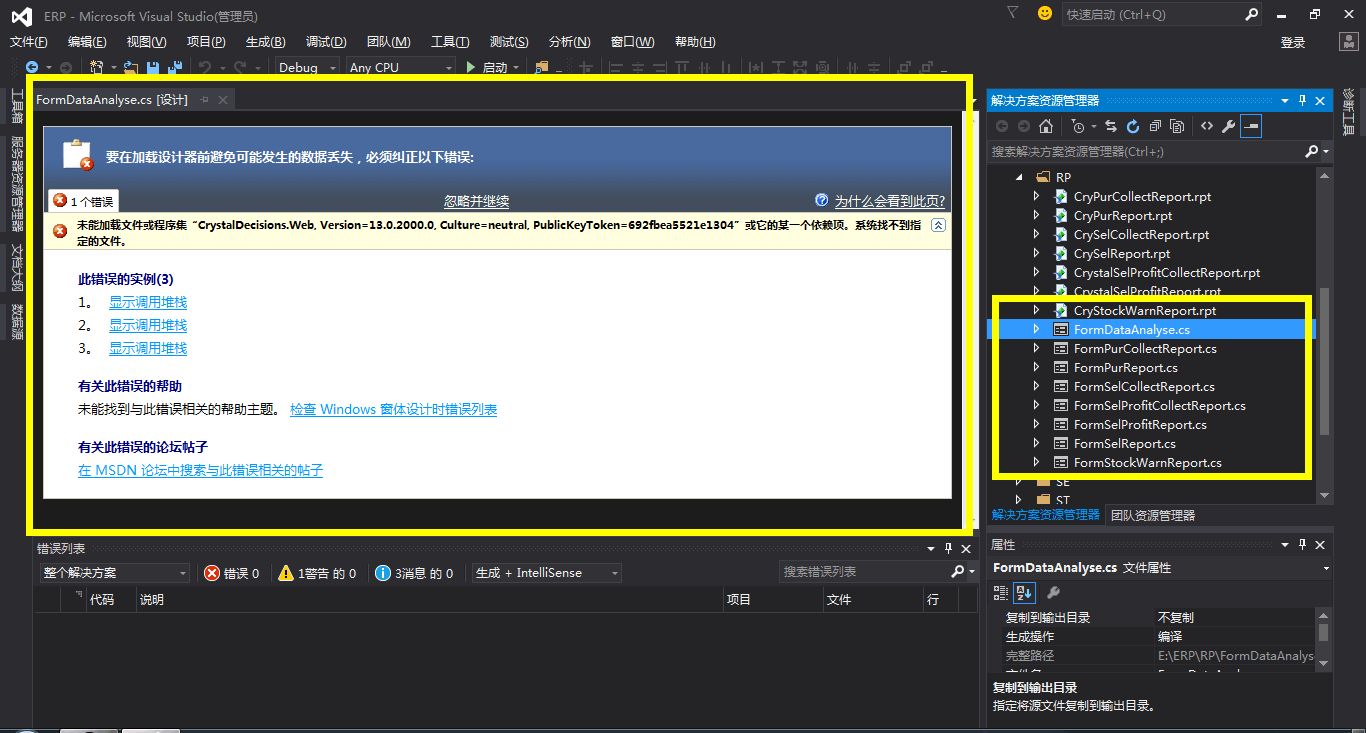
Task: Open the Any CPU platform dropdown
Action: point(399,67)
